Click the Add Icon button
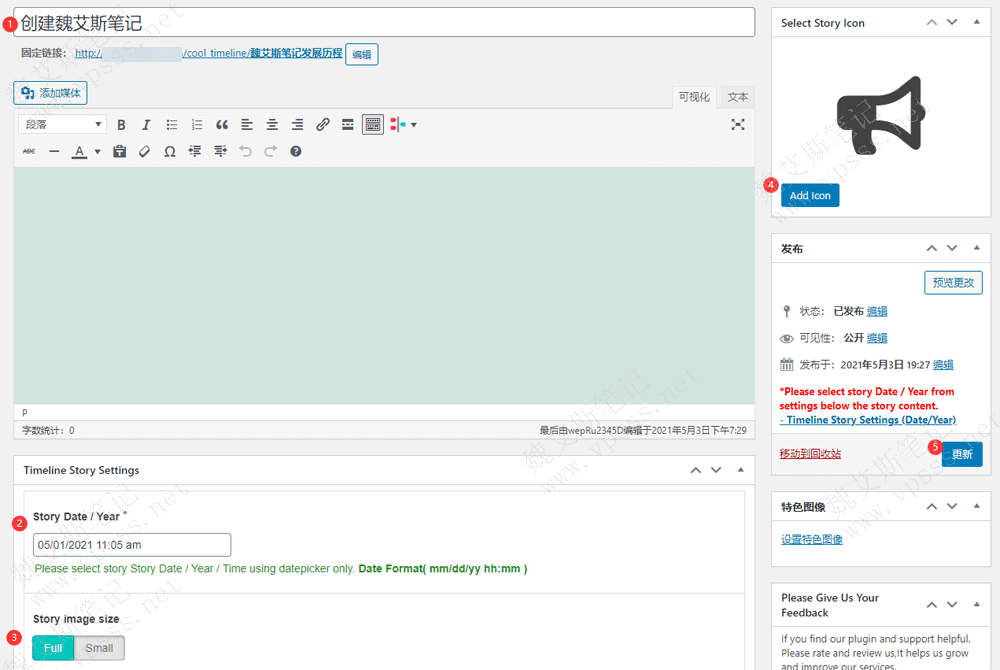The height and width of the screenshot is (670, 1000). 810,196
